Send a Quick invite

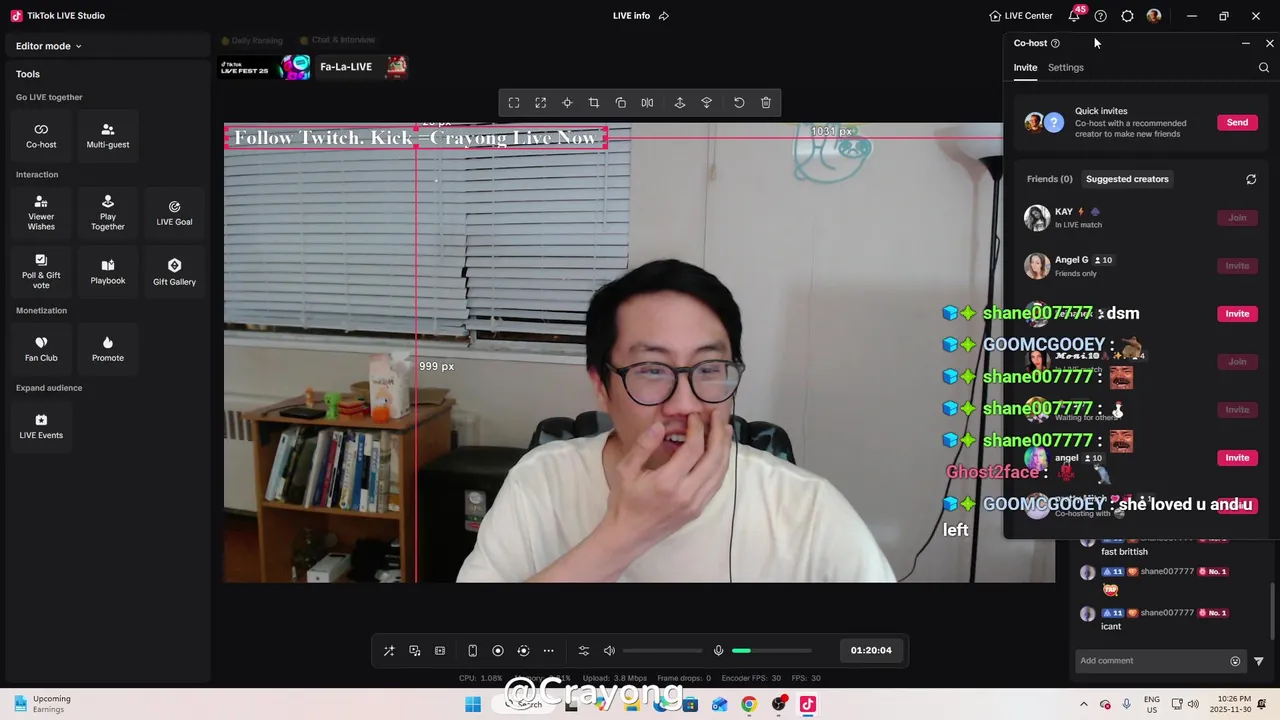tap(1237, 122)
